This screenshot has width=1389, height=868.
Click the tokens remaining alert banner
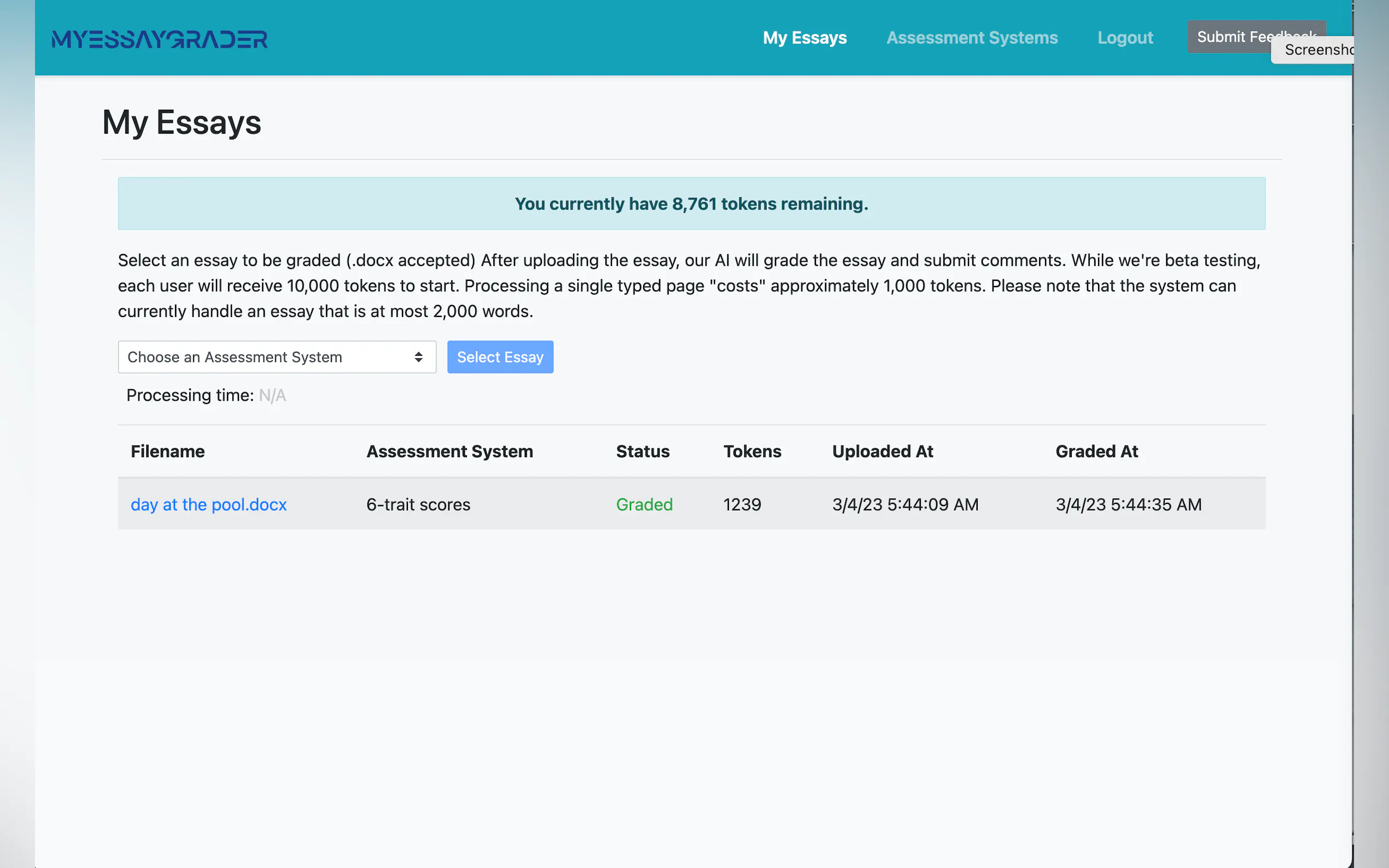click(x=691, y=204)
